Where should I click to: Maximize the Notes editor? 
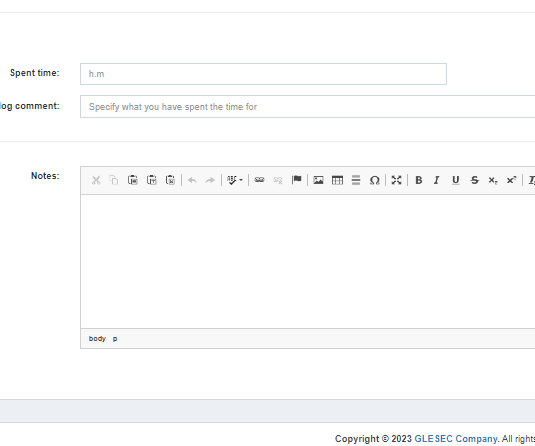[x=396, y=180]
